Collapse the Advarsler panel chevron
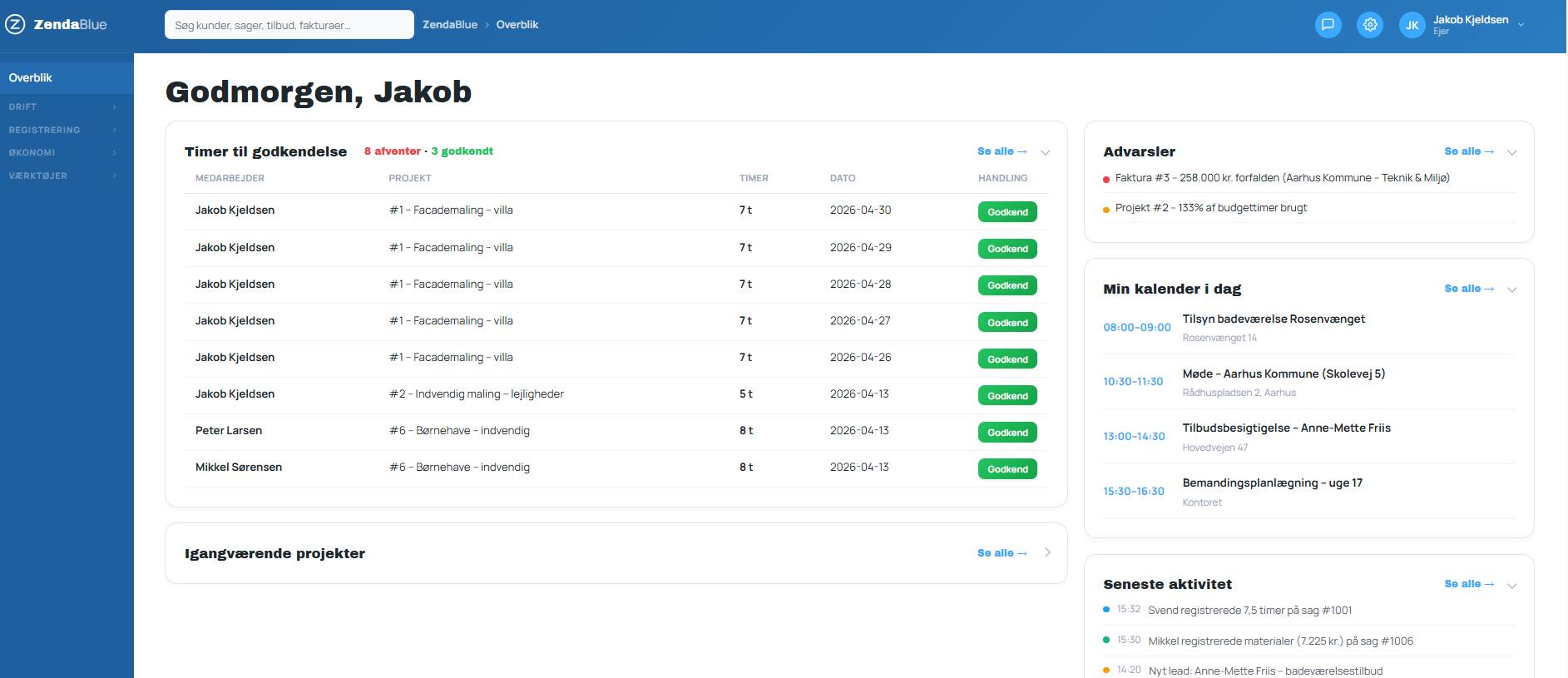The height and width of the screenshot is (678, 1568). tap(1511, 152)
